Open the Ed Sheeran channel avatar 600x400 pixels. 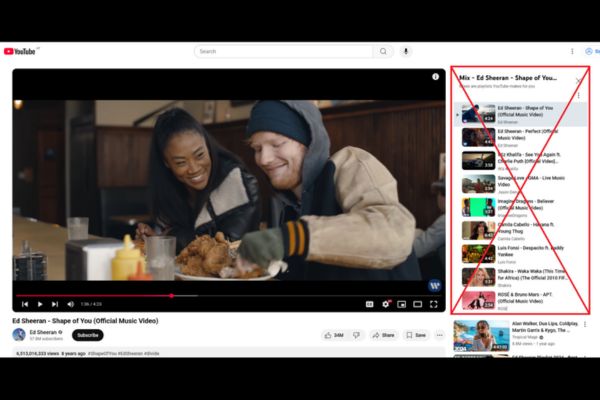tap(19, 335)
